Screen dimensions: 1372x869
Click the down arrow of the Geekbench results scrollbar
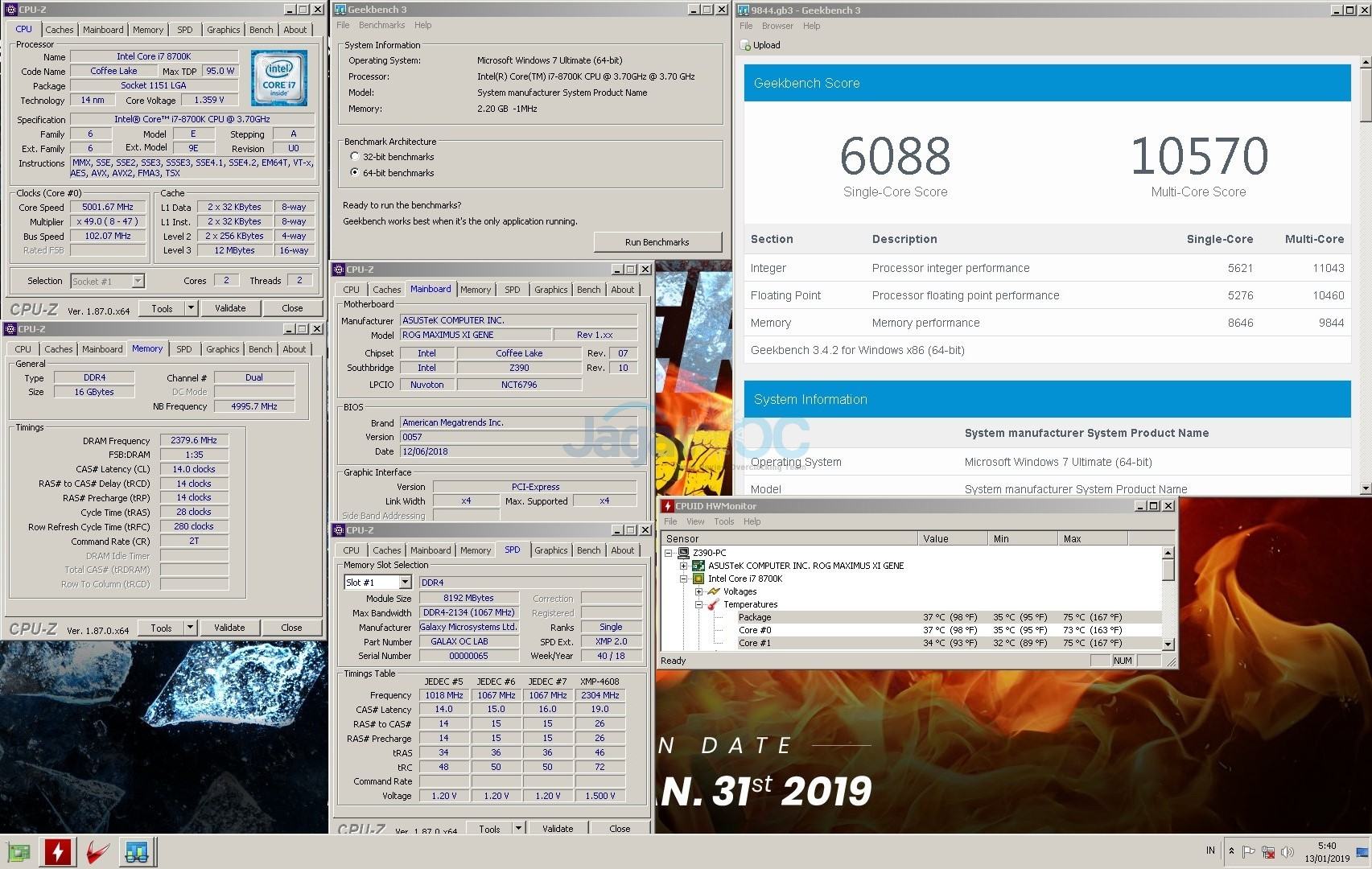pos(1365,488)
